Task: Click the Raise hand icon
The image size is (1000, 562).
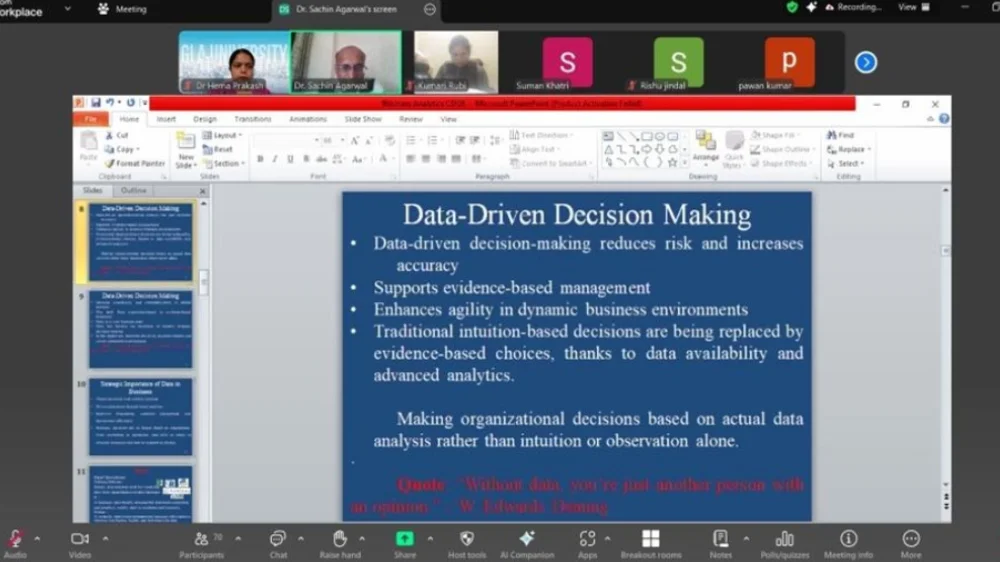Action: (340, 540)
